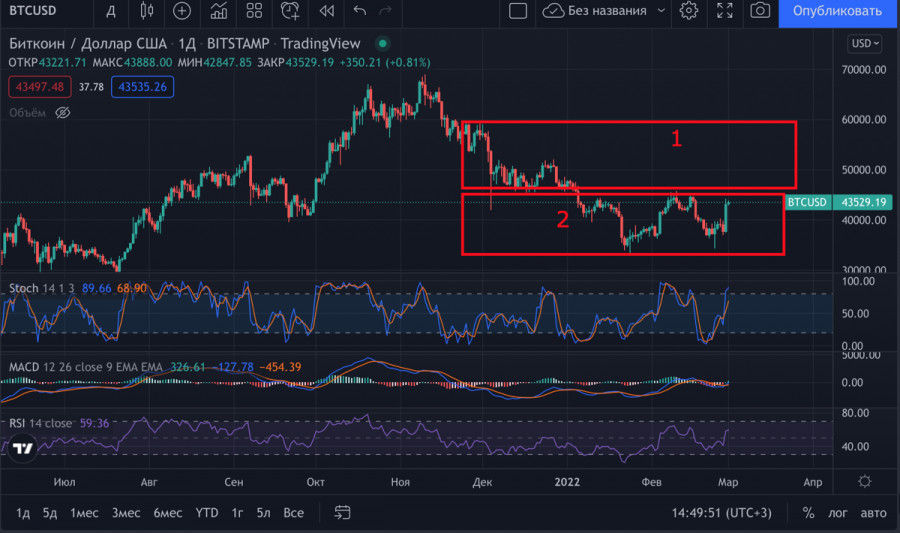Screen dimensions: 900x533
Task: Select the chart layout square icon
Action: 518,11
